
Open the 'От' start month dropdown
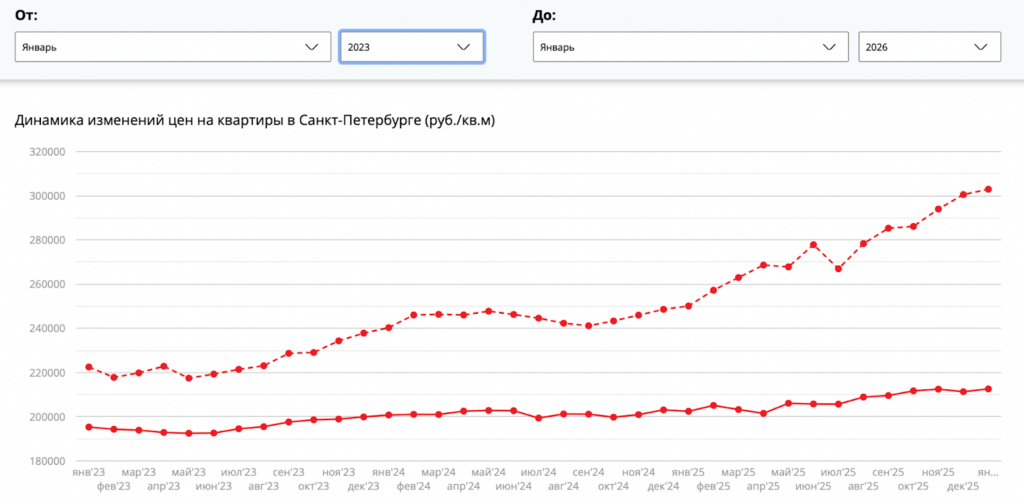[x=173, y=47]
